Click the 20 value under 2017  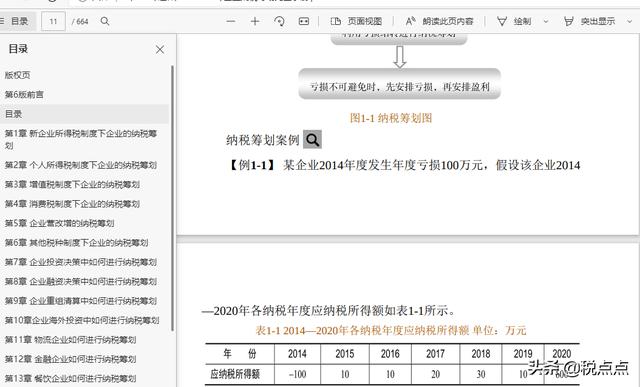click(x=436, y=374)
